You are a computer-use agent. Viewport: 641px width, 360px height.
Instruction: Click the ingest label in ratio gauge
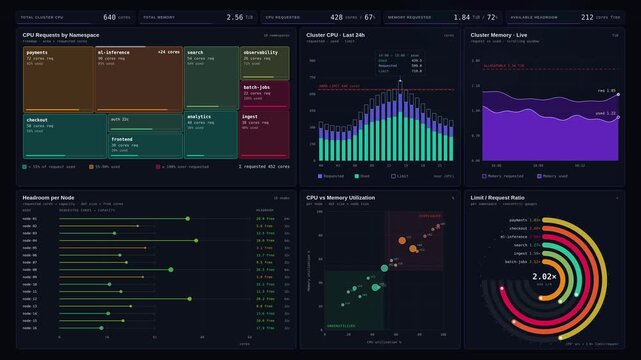pos(520,253)
